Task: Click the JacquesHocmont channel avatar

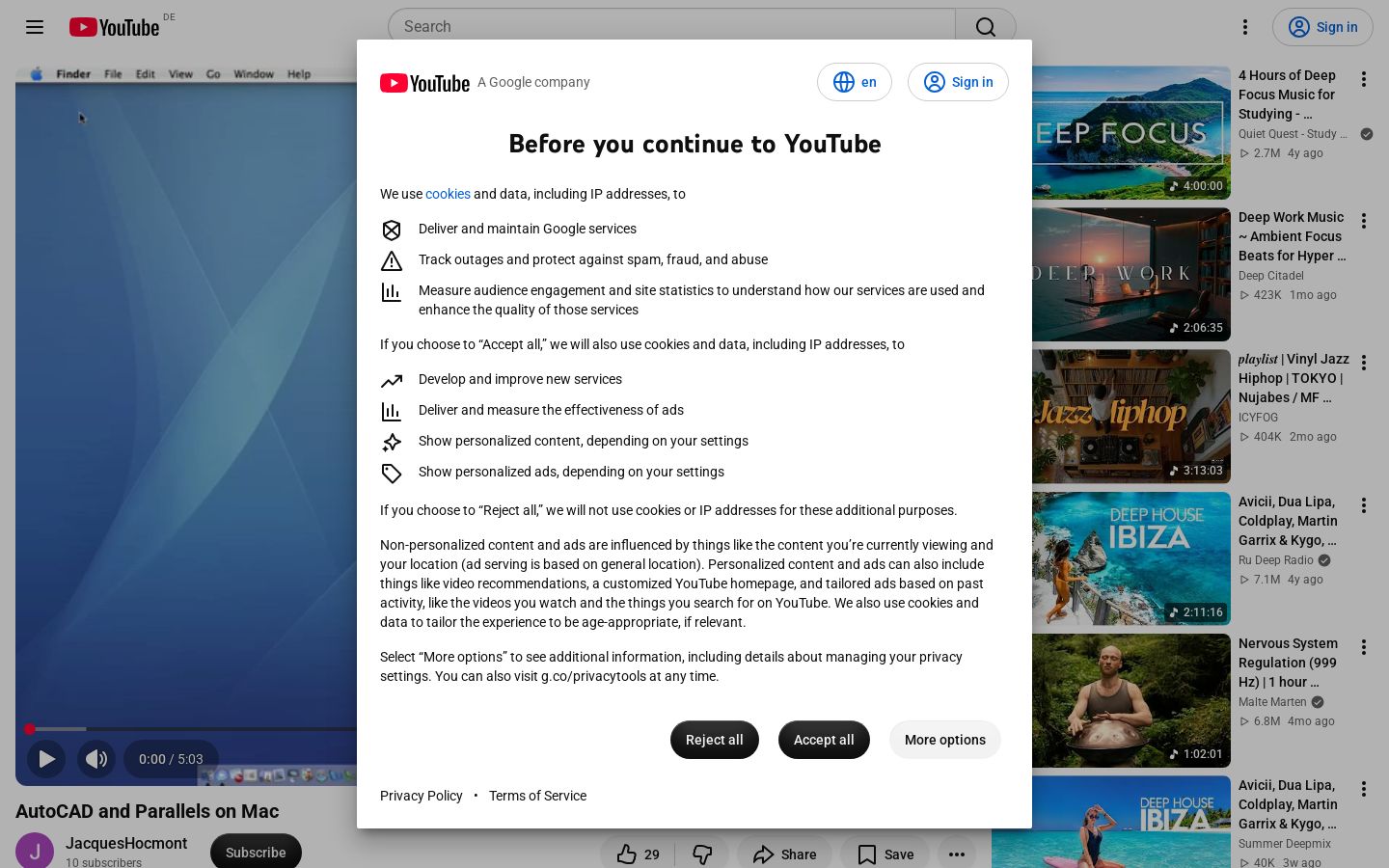Action: (35, 852)
